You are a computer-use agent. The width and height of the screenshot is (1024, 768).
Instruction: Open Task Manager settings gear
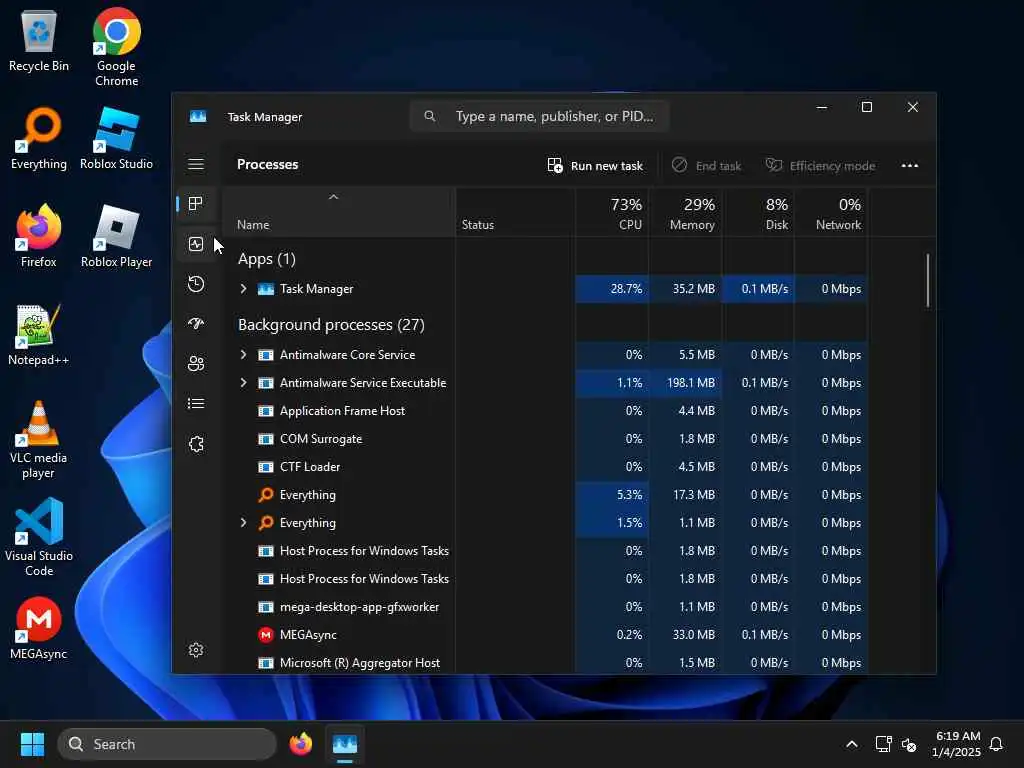[x=196, y=650]
